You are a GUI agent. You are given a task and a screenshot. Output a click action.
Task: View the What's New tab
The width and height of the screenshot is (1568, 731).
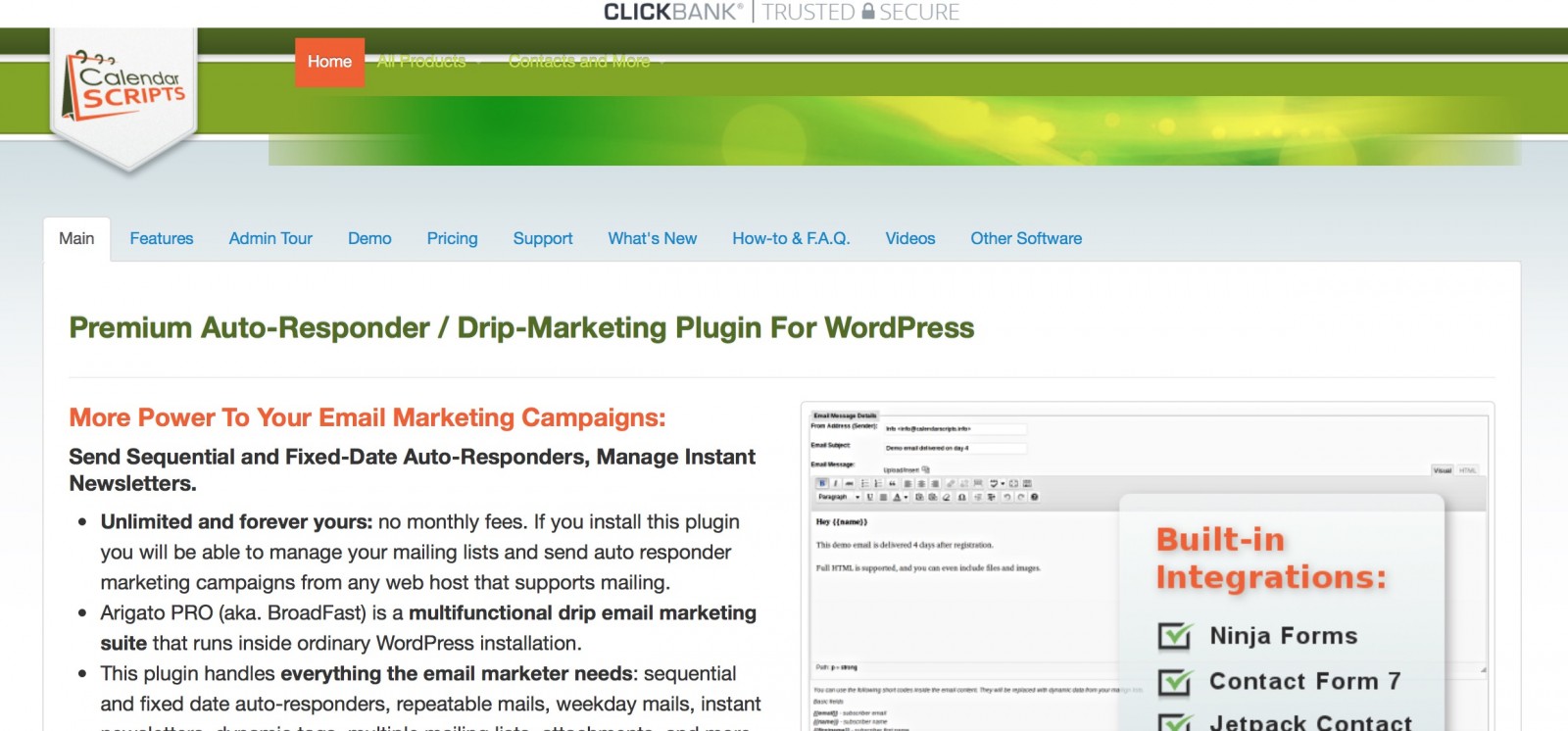(x=653, y=238)
